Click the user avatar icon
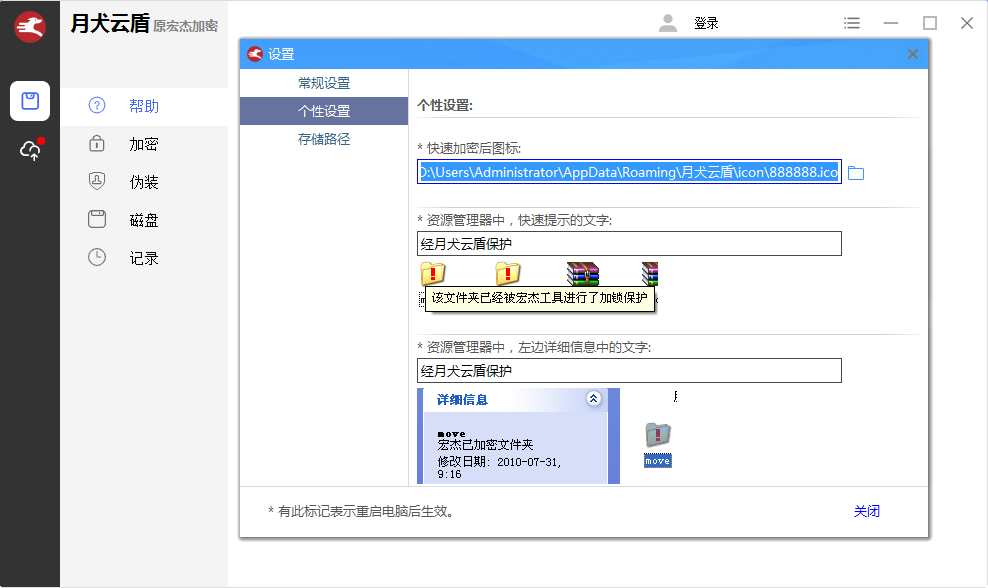 [x=668, y=23]
